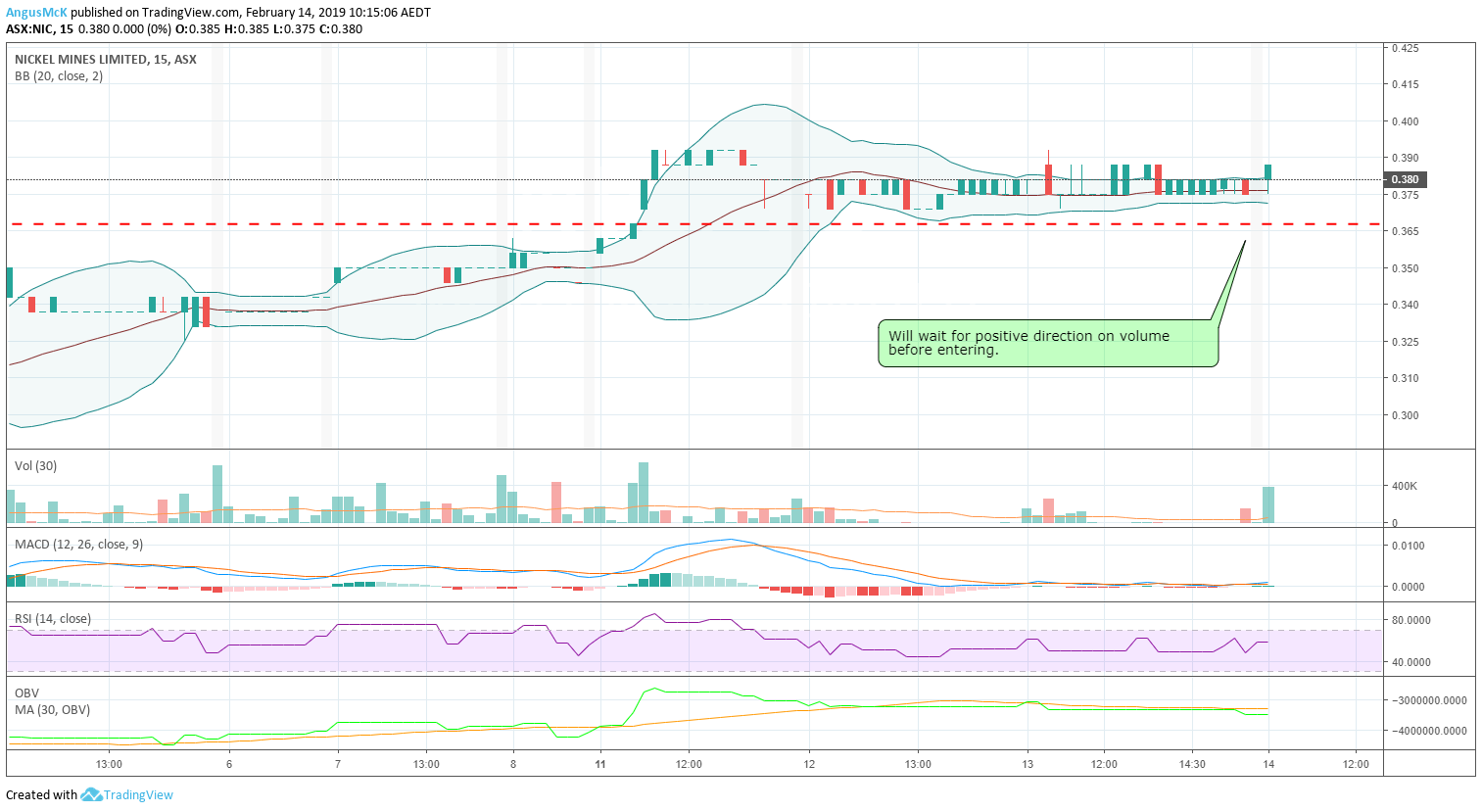The height and width of the screenshot is (812, 1482).
Task: Click the date 12 on time axis
Action: [x=809, y=764]
